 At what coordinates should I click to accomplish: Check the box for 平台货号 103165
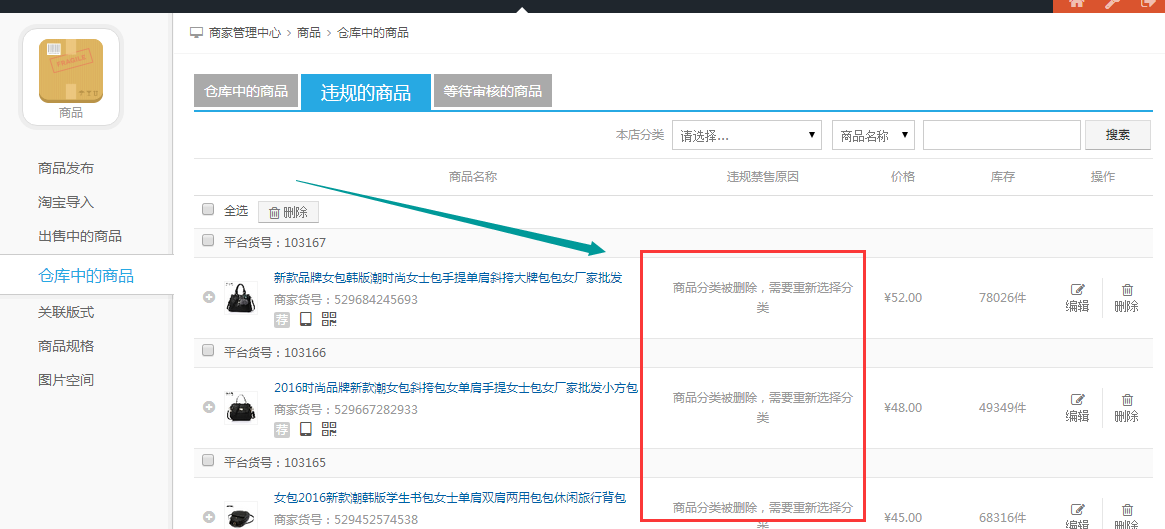click(208, 461)
